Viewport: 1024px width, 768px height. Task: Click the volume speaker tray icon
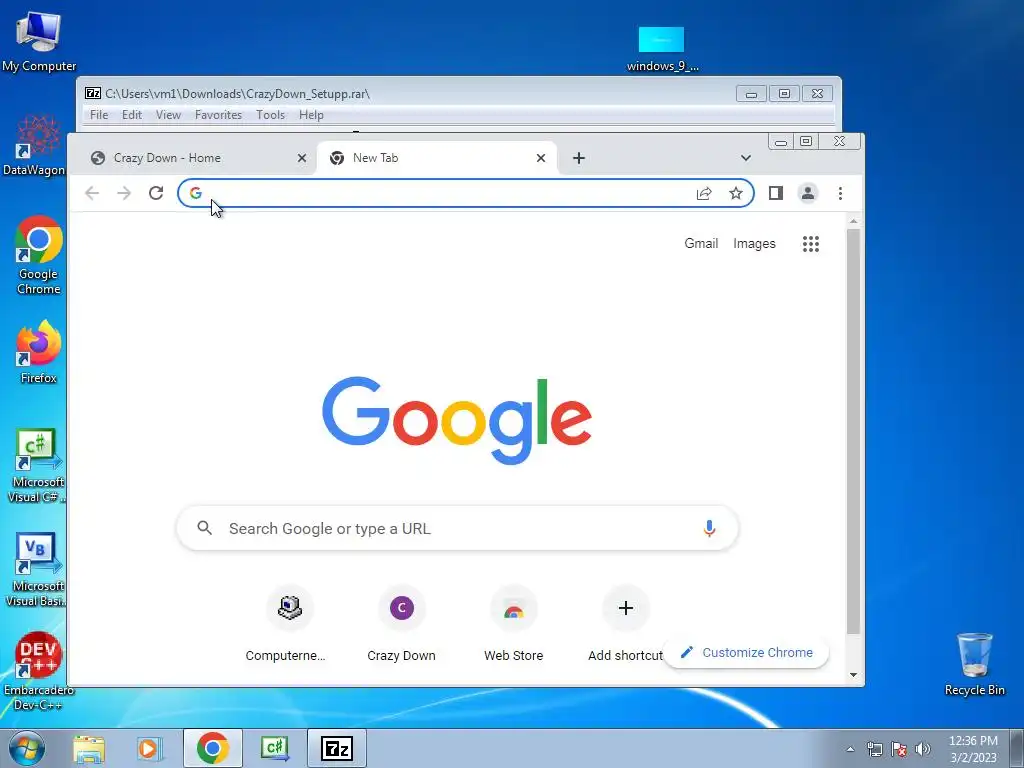coord(922,749)
